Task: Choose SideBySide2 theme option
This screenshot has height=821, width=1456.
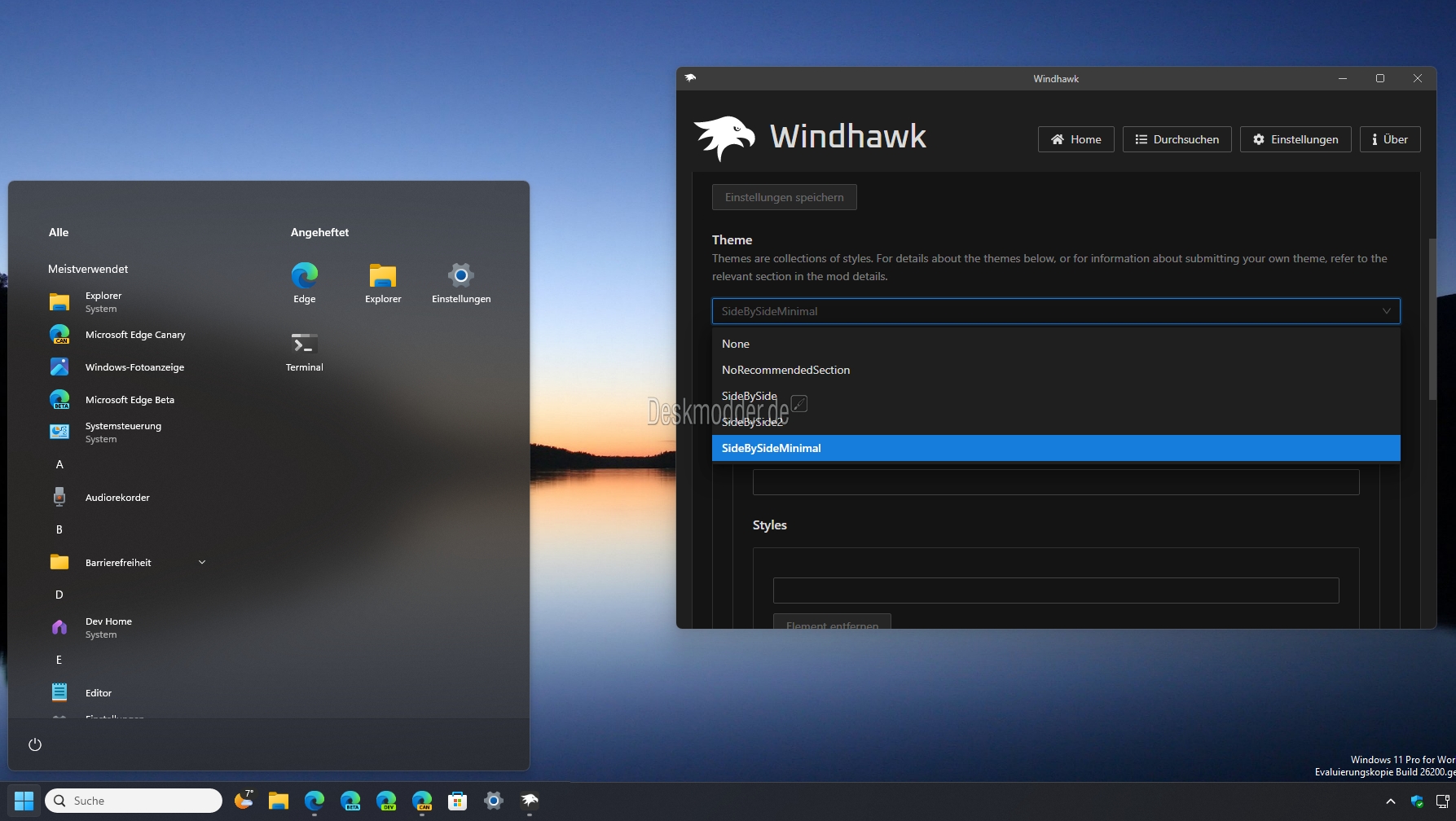Action: tap(1056, 422)
